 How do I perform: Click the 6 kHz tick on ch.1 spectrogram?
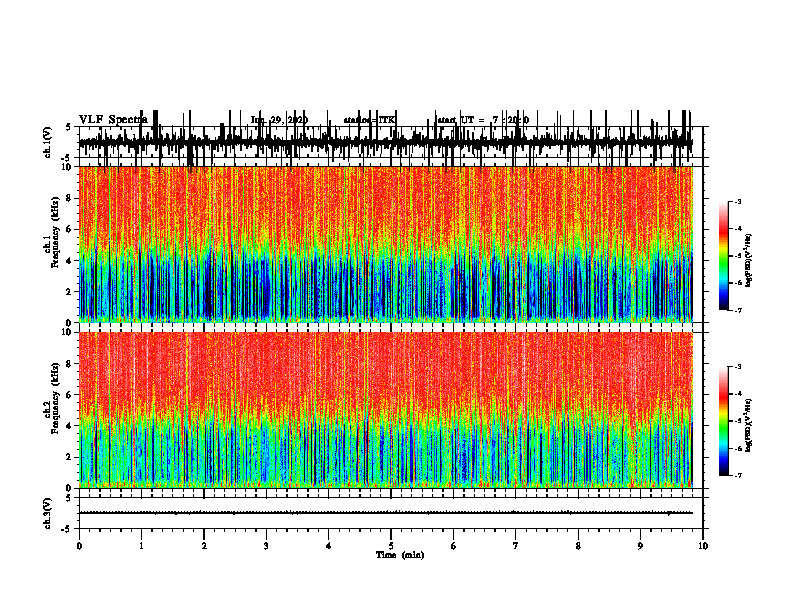pos(69,229)
